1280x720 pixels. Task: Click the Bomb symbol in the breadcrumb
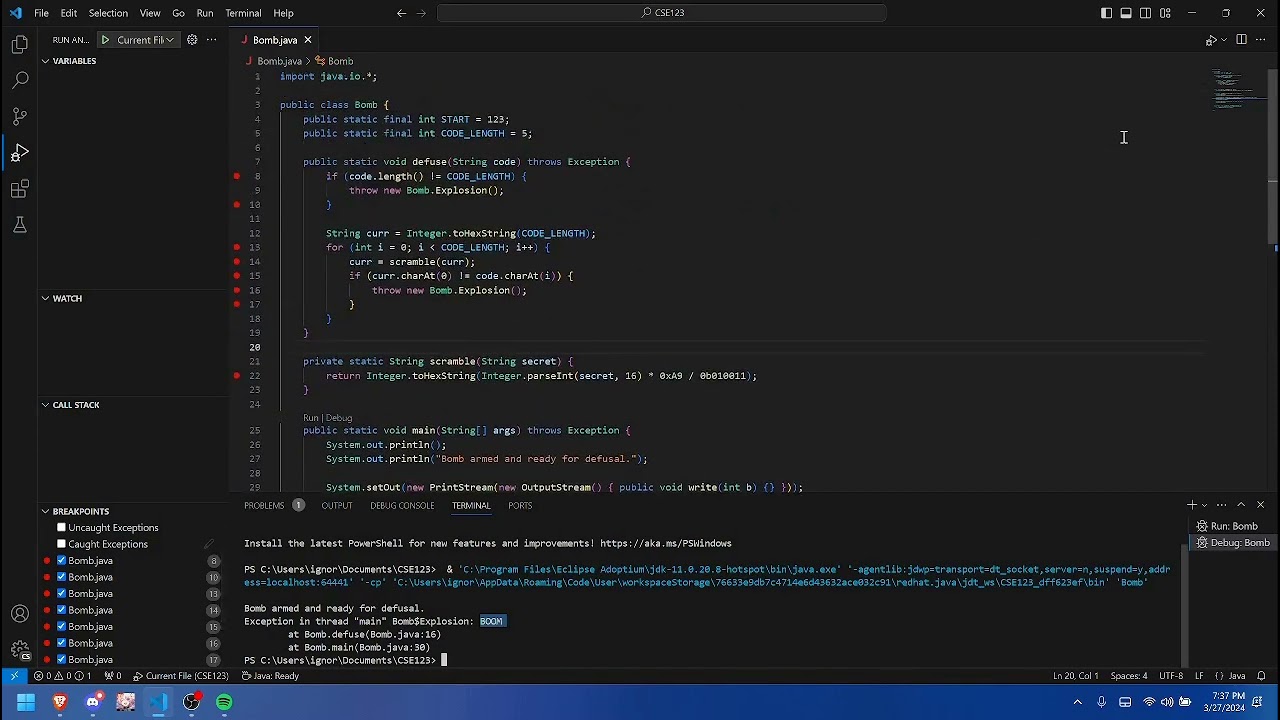click(x=340, y=61)
